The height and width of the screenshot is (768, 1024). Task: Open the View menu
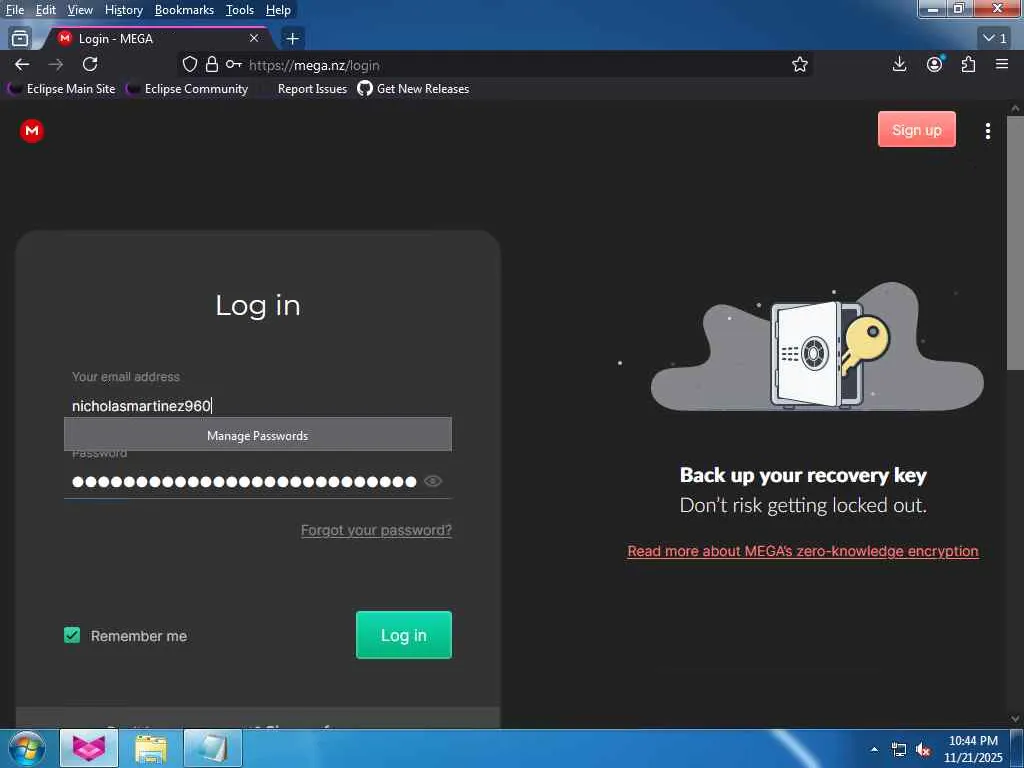tap(80, 10)
